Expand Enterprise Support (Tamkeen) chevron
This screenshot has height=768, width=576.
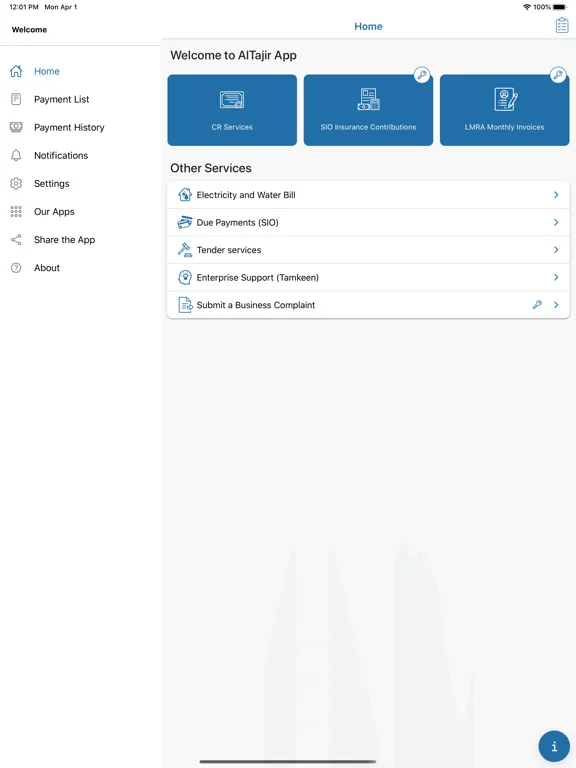pyautogui.click(x=556, y=277)
